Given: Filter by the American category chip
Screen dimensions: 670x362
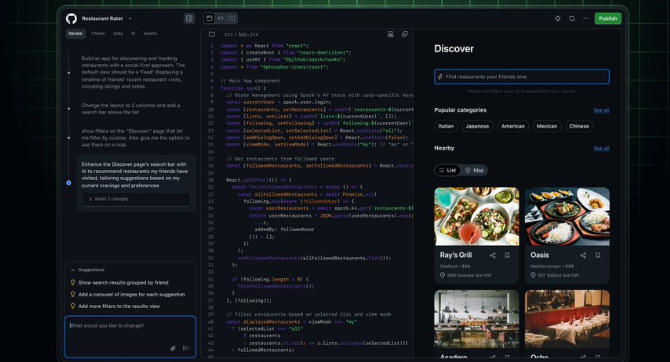Looking at the screenshot, I should point(513,126).
